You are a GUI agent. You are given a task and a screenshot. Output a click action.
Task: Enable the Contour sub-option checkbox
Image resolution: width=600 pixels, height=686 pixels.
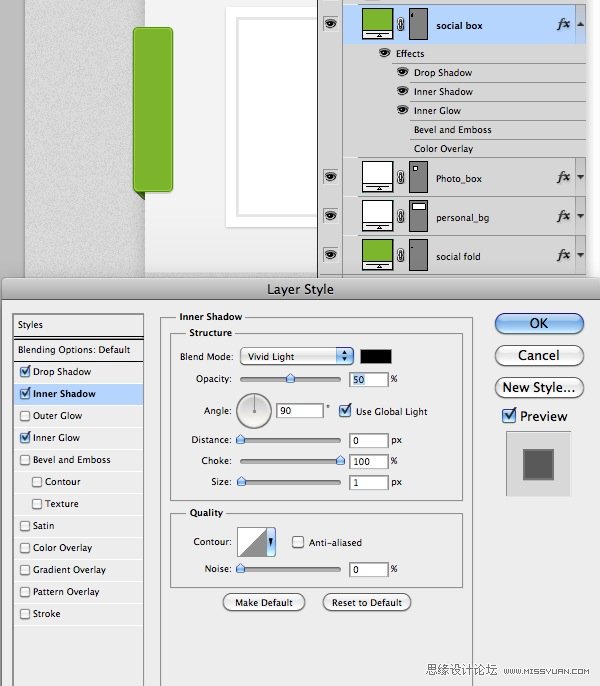click(37, 482)
